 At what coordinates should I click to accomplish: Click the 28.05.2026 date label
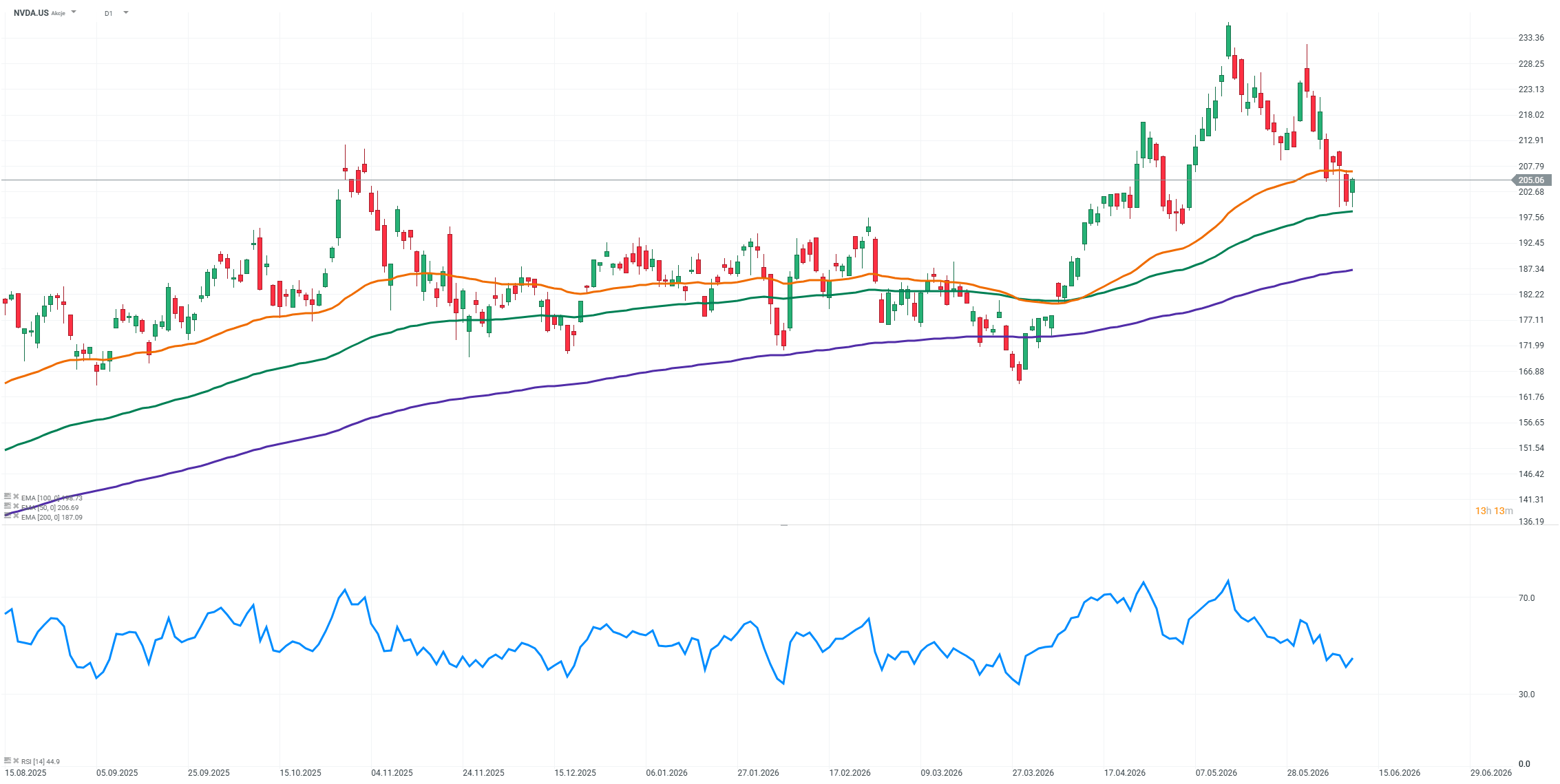tap(1307, 773)
